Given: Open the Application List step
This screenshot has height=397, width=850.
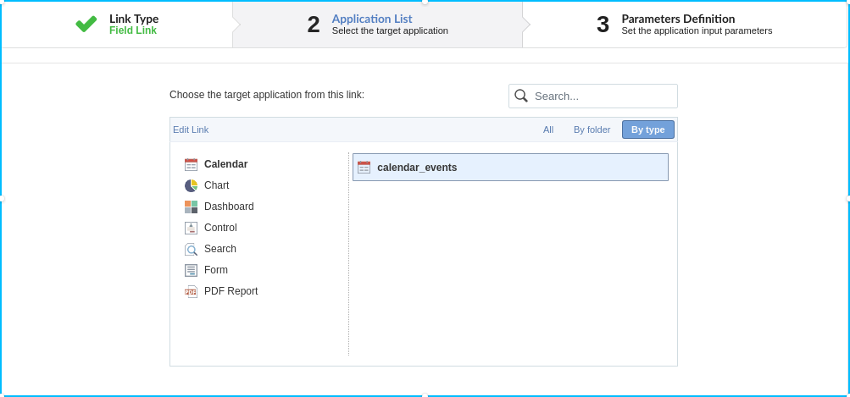Looking at the screenshot, I should point(377,24).
